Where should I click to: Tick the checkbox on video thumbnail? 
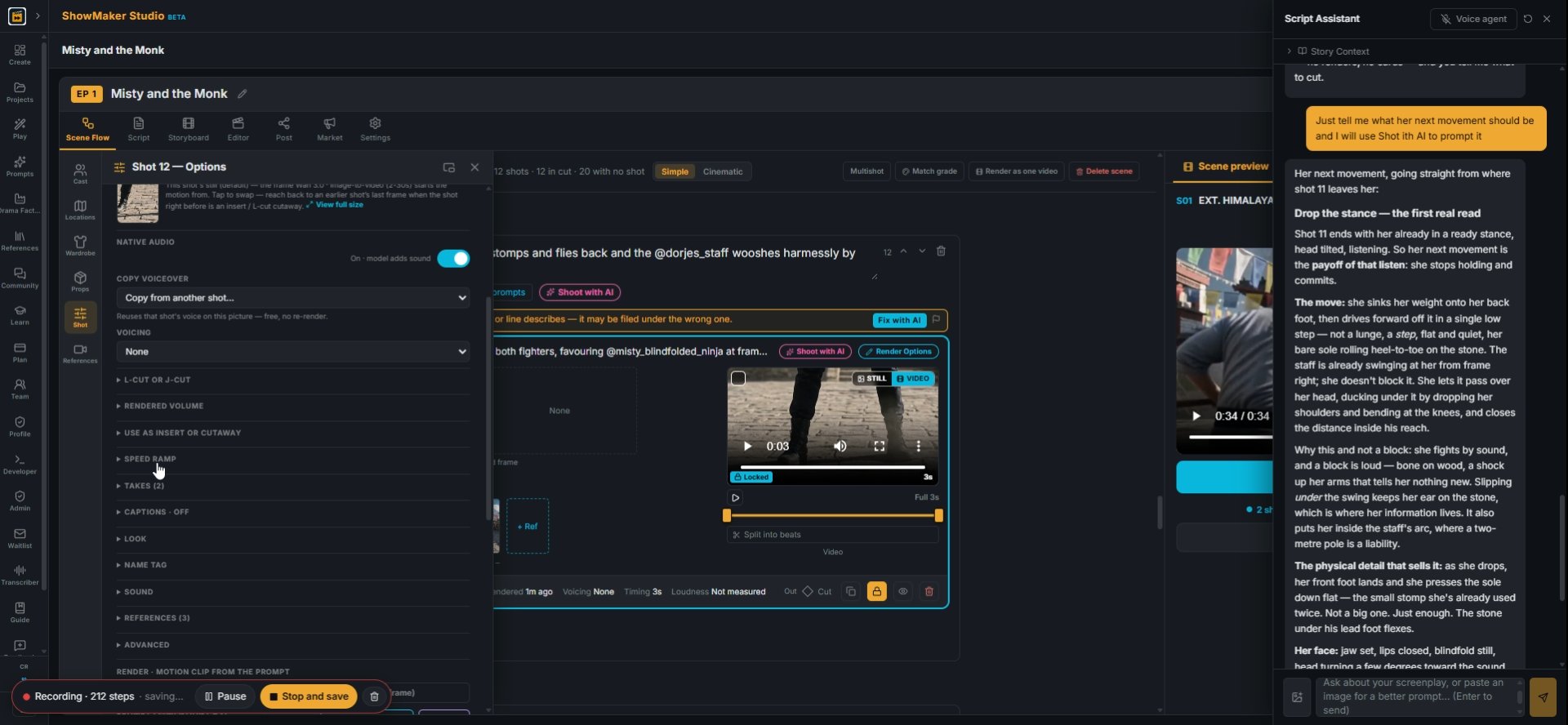[738, 379]
